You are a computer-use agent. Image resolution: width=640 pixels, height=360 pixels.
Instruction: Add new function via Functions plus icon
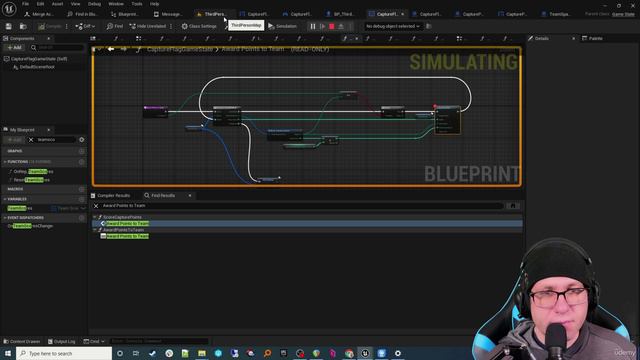pos(82,162)
